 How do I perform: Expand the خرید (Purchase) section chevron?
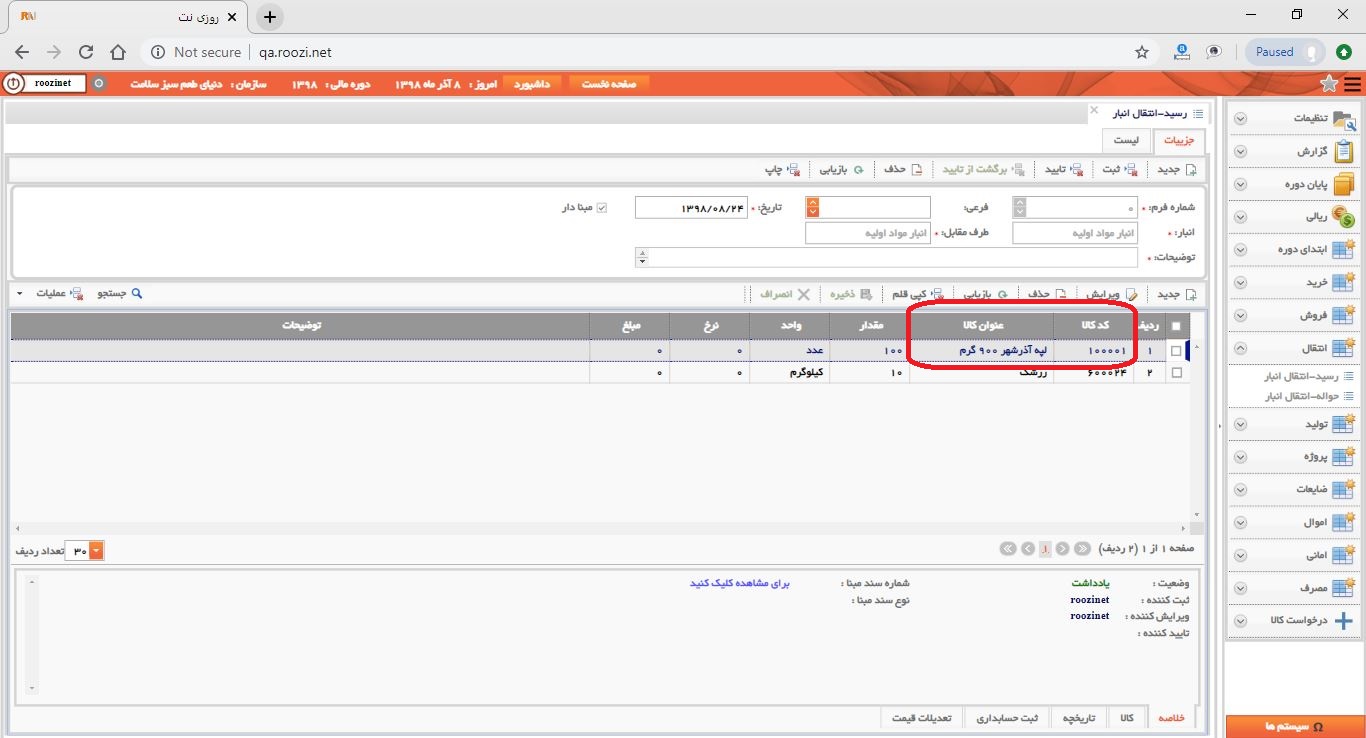click(x=1240, y=283)
